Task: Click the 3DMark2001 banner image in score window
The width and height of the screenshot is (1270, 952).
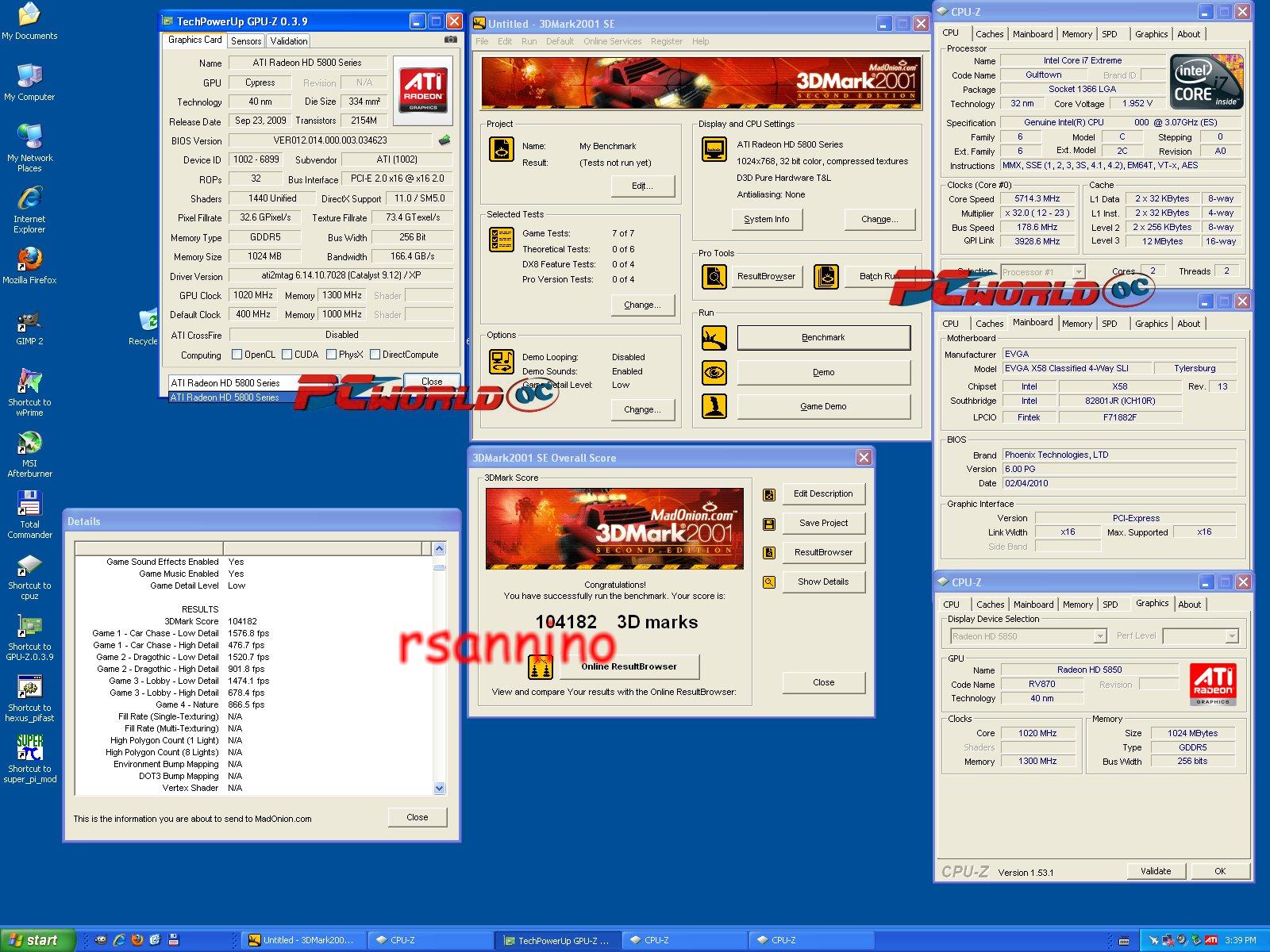Action: pos(614,528)
